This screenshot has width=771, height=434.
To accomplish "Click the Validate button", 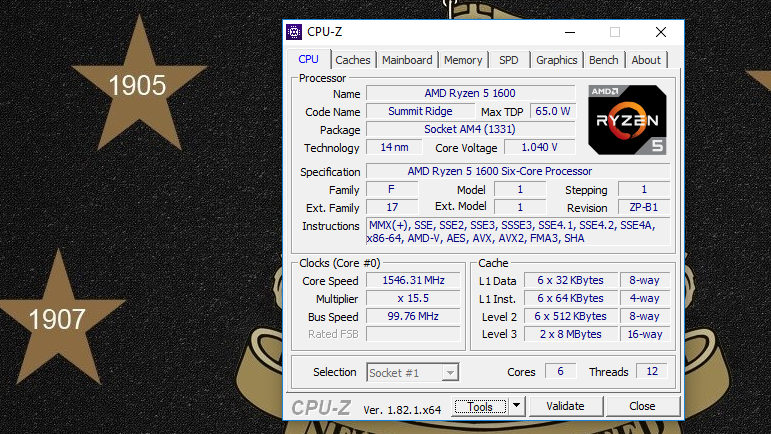I will pos(565,406).
